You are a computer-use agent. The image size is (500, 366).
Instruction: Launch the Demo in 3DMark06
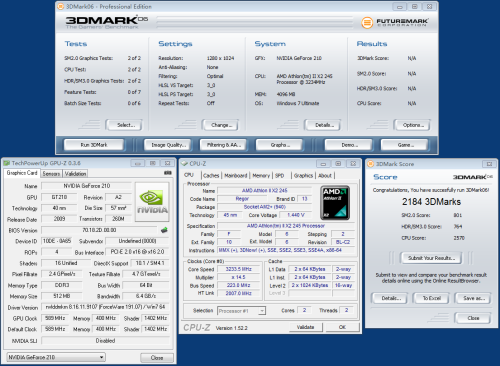[x=348, y=145]
